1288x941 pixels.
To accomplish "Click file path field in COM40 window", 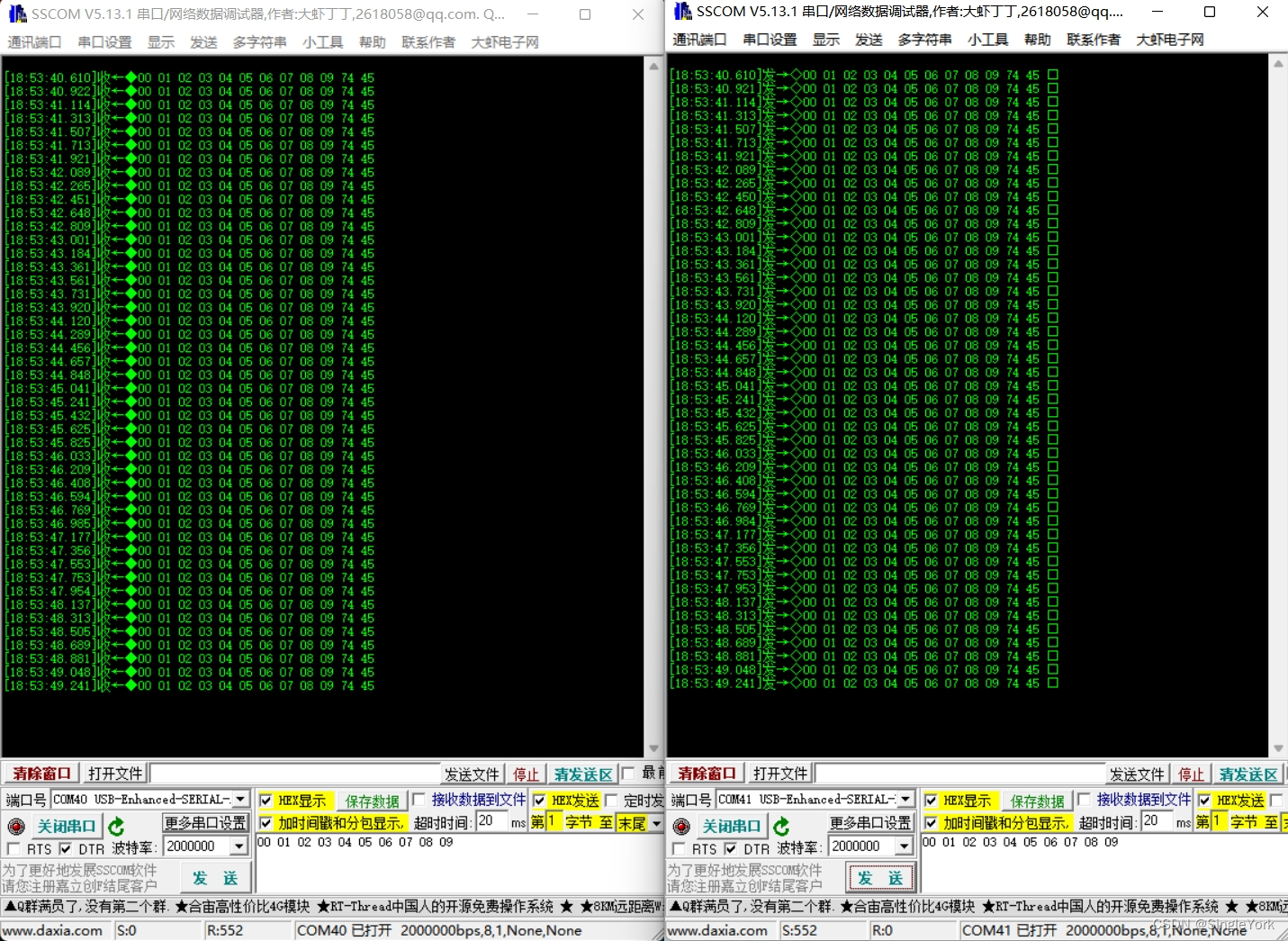I will coord(295,774).
